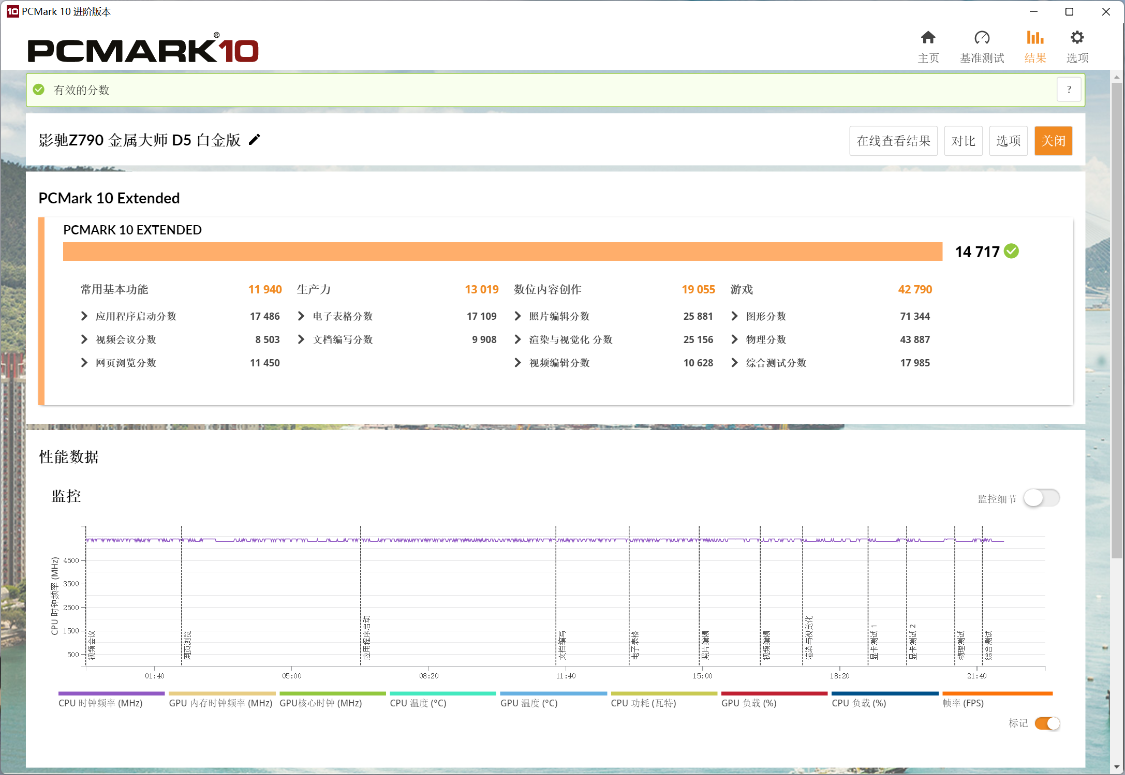Disable the markers (标记) toggle

tap(1047, 723)
